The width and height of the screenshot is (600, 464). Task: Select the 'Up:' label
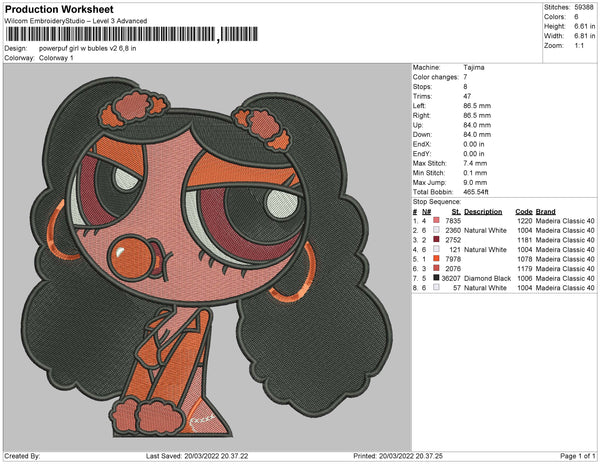417,125
